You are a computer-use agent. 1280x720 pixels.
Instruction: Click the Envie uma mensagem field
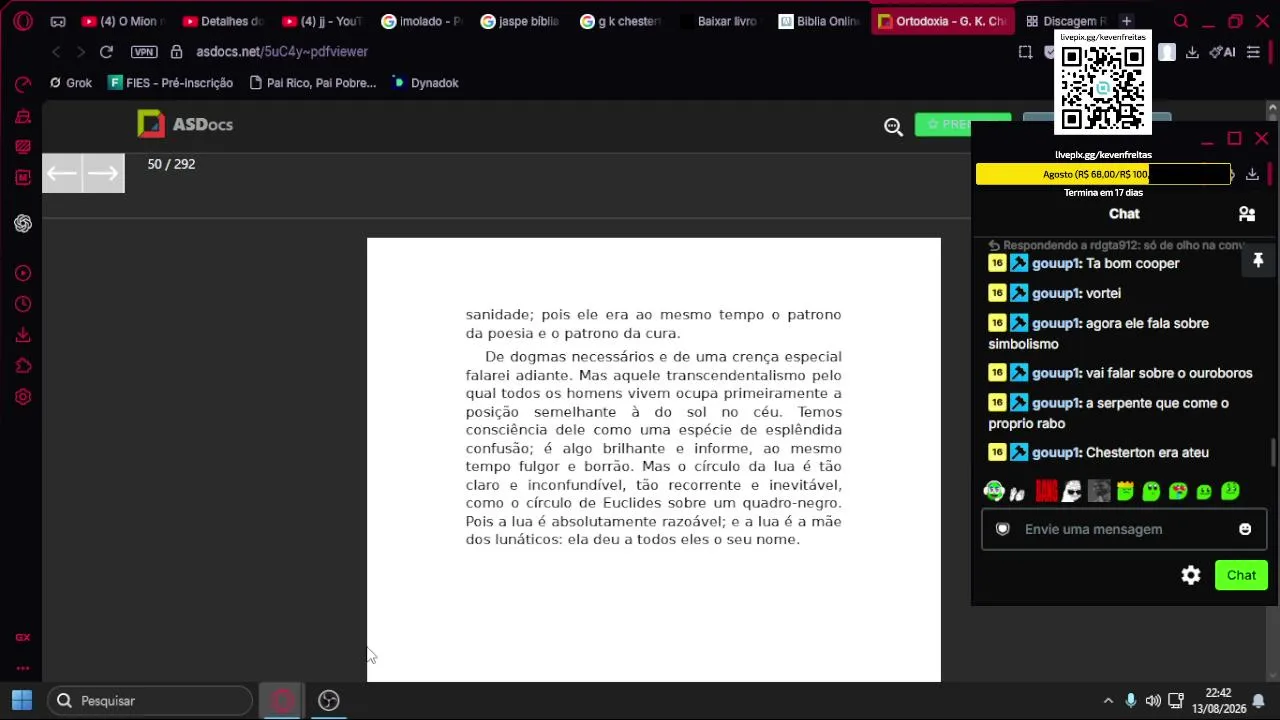click(1124, 529)
